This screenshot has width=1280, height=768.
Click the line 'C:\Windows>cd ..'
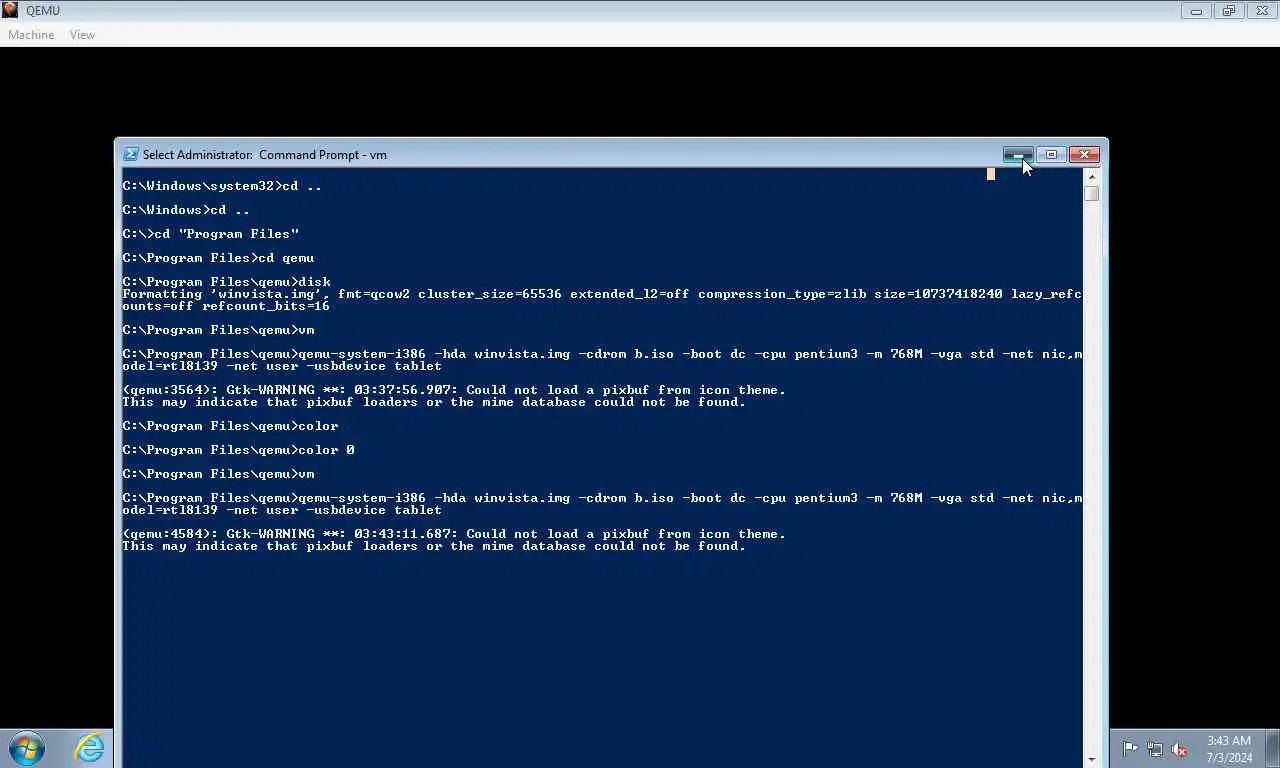click(186, 210)
